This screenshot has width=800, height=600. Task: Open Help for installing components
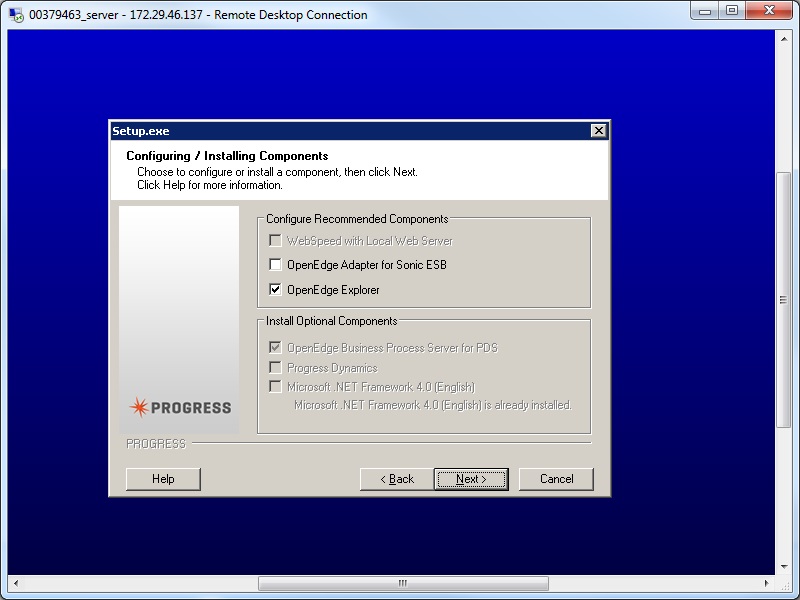[x=163, y=479]
